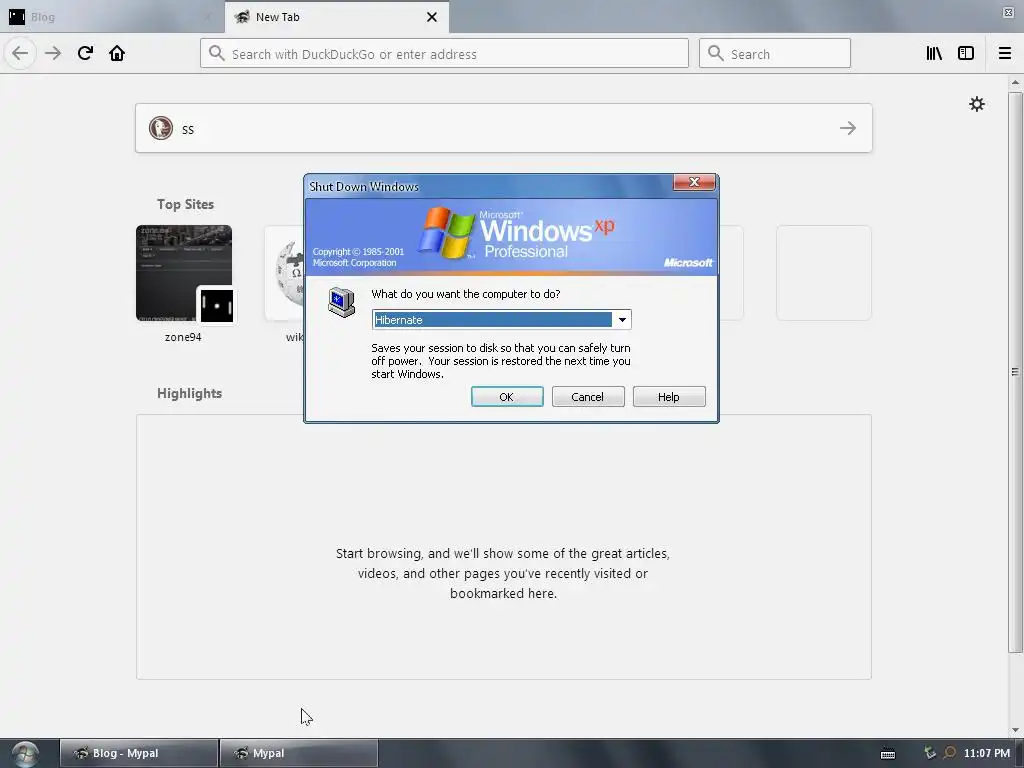
Task: Go back with the browser back arrow
Action: point(20,54)
